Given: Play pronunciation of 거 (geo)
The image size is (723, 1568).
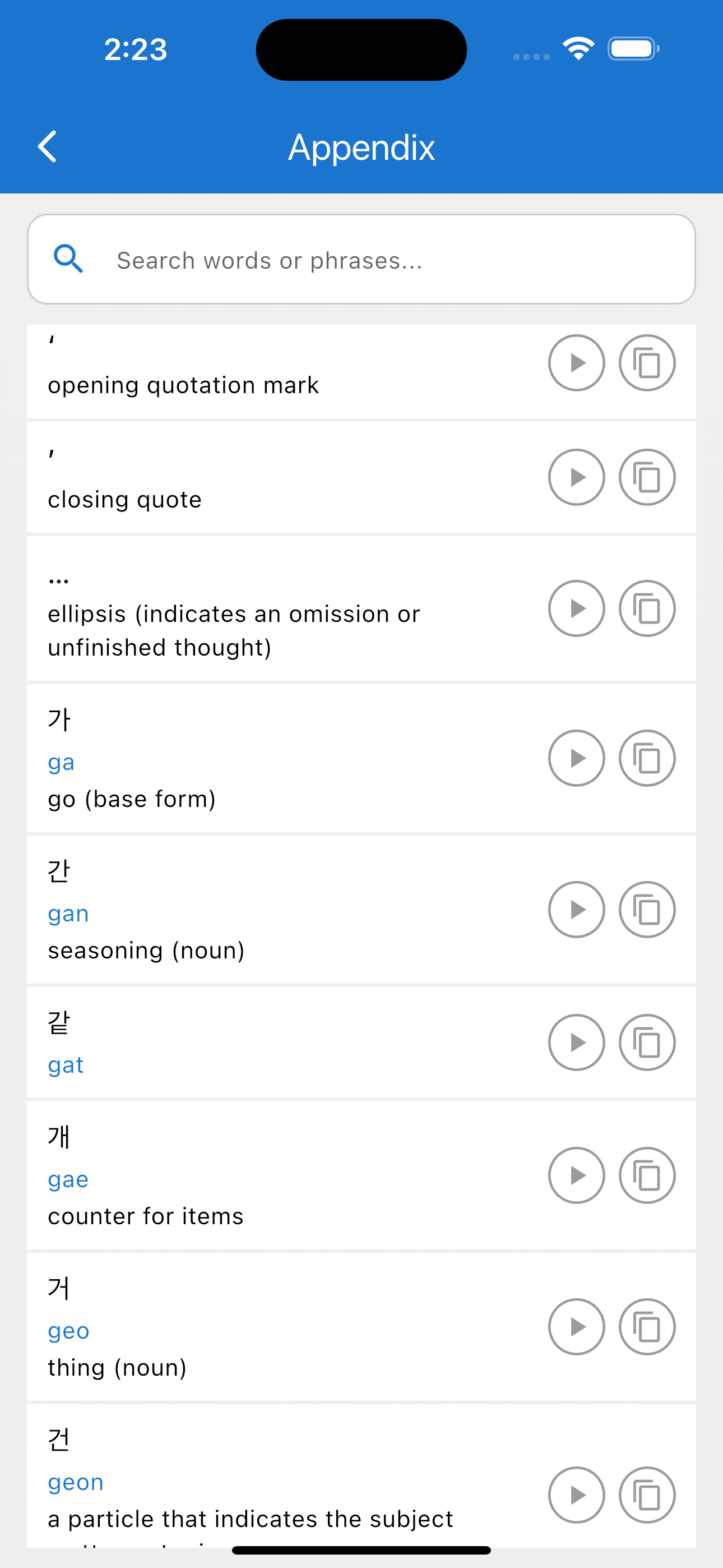Looking at the screenshot, I should pos(576,1327).
